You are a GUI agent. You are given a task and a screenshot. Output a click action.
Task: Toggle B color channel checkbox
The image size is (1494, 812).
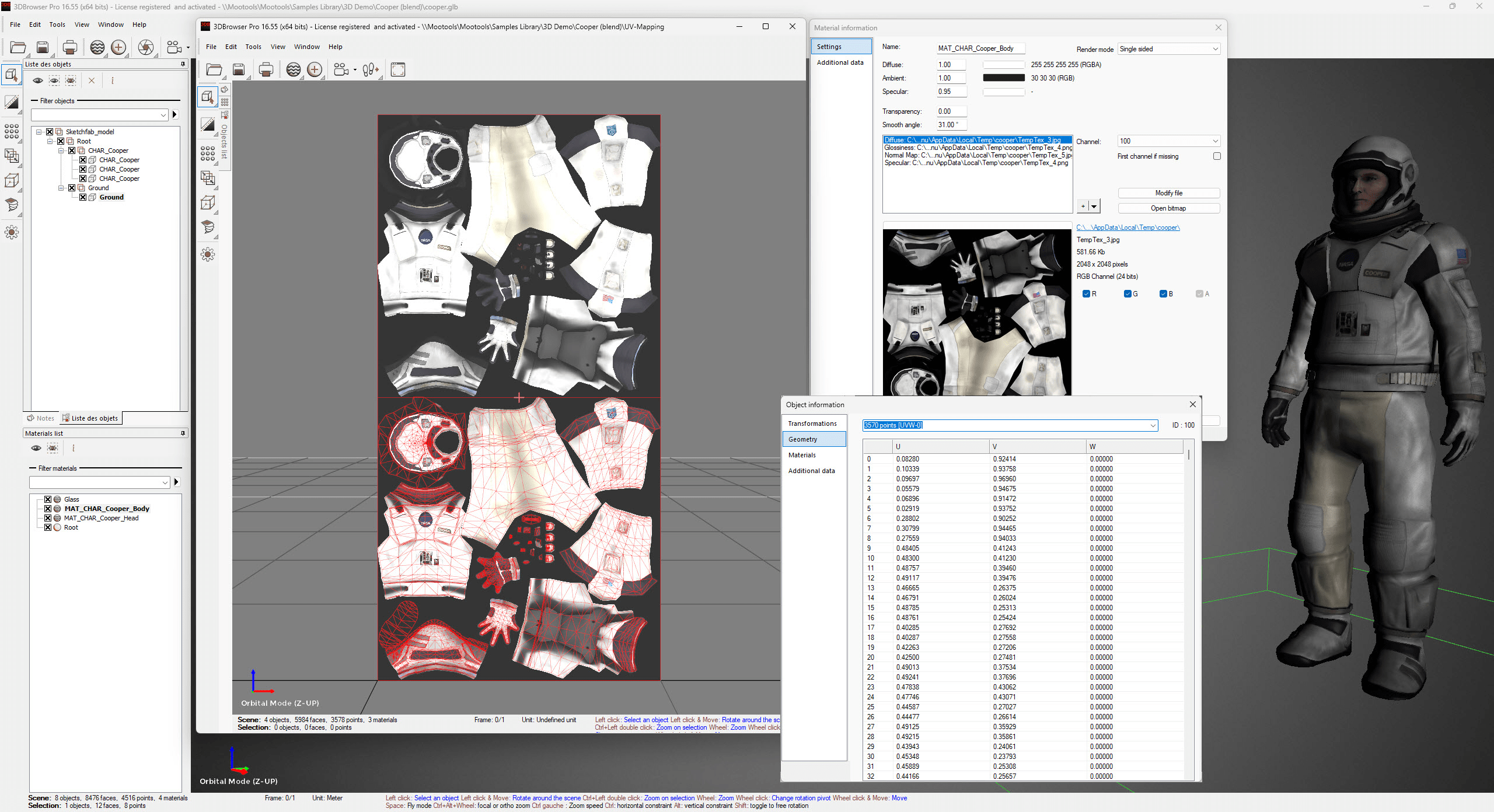coord(1163,294)
